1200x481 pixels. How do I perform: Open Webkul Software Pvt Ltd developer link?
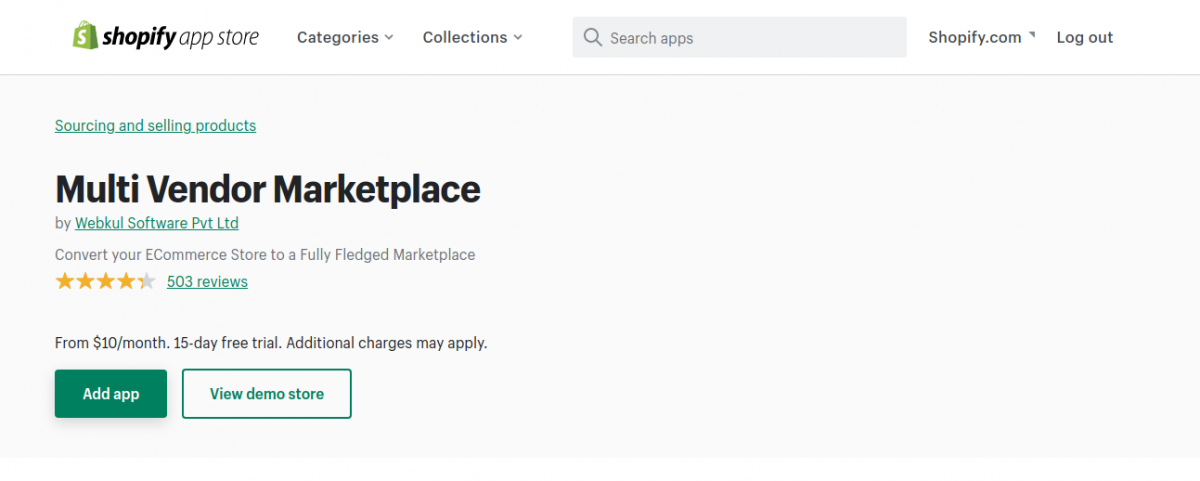coord(157,223)
